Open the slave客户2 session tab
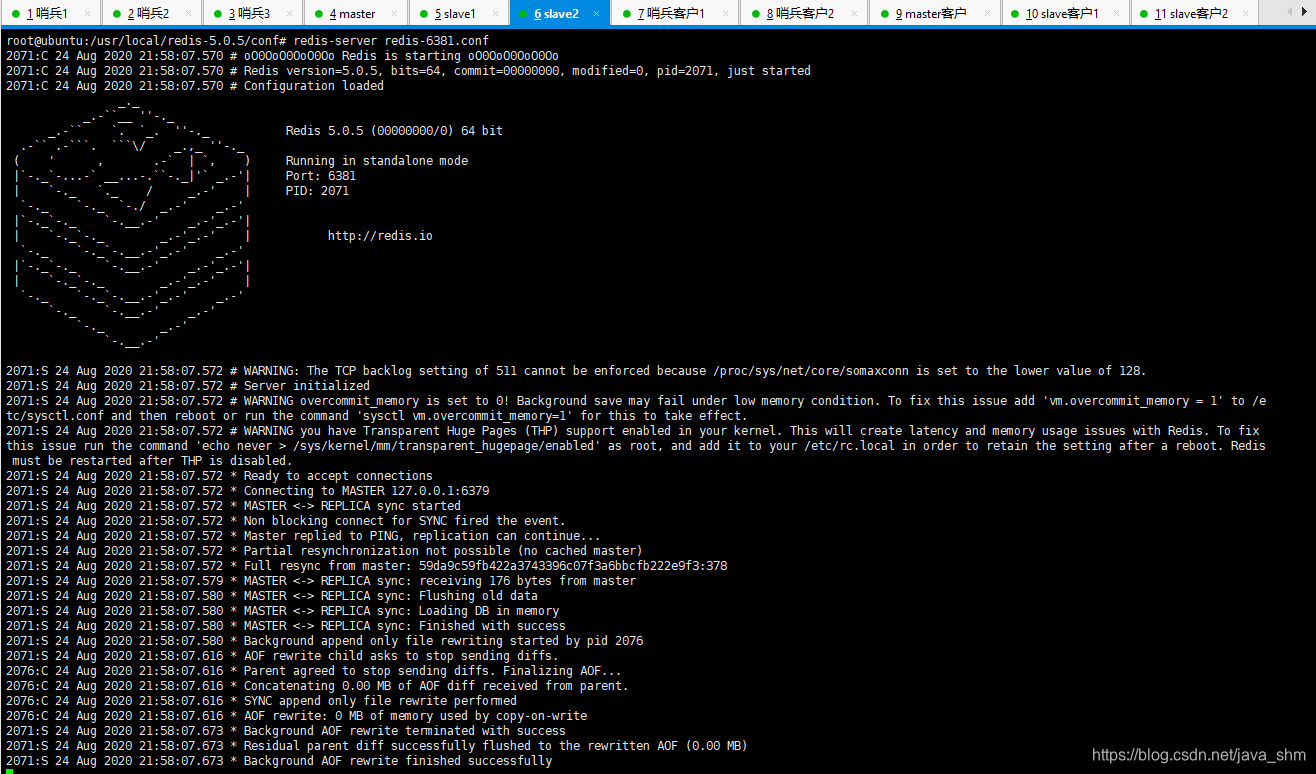This screenshot has height=774, width=1316. click(x=1194, y=14)
